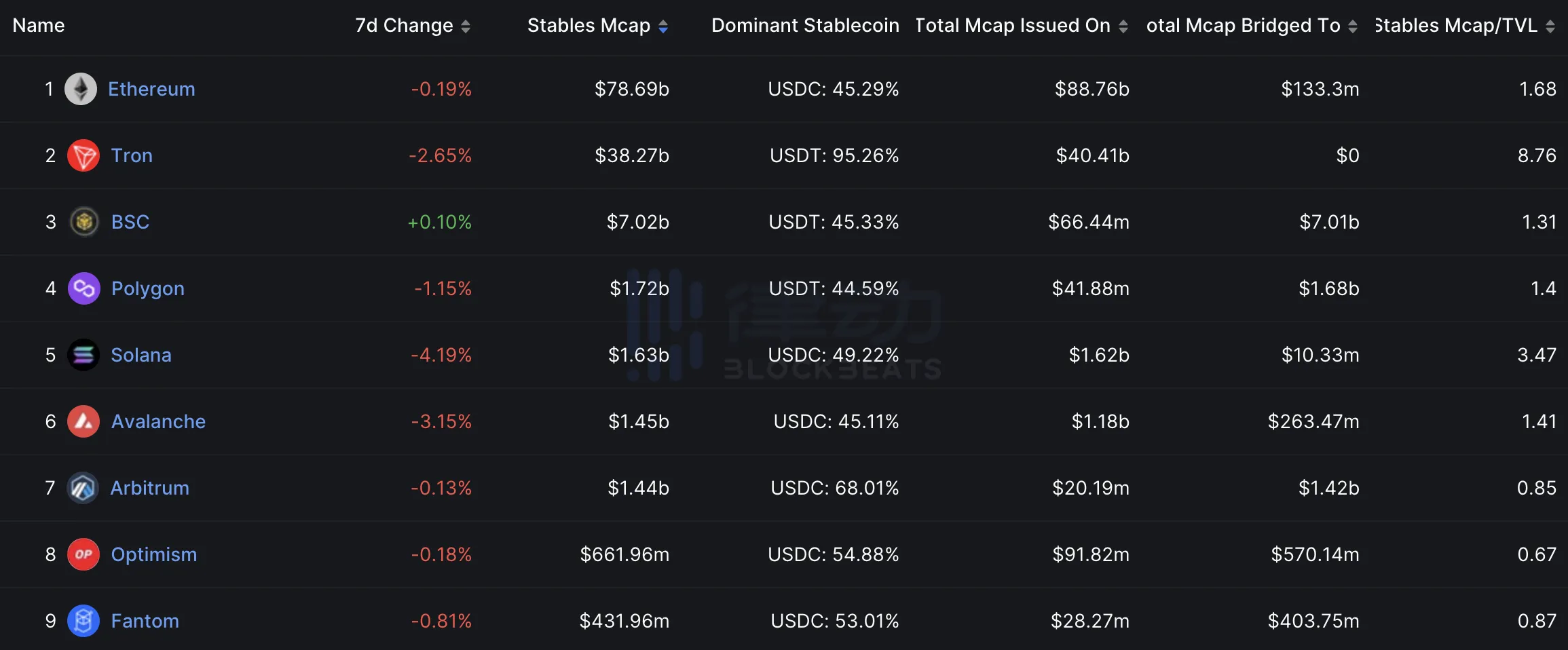Toggle sort on Stables Mcap column
This screenshot has width=1568, height=650.
click(x=663, y=25)
